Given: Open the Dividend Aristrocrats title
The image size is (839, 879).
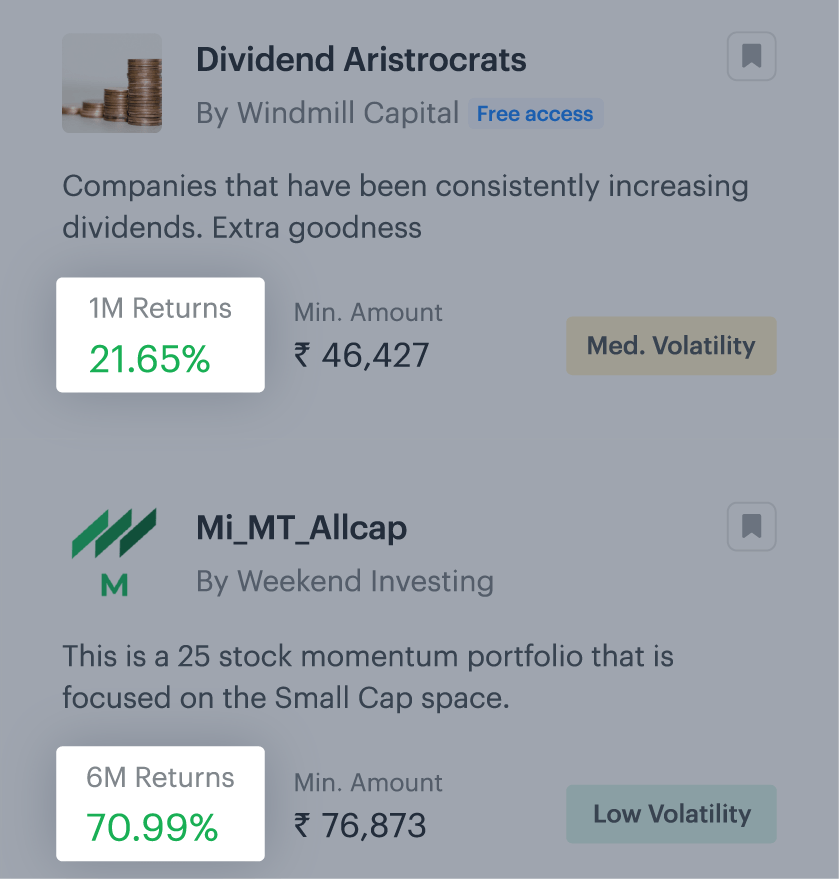Looking at the screenshot, I should click(x=361, y=59).
